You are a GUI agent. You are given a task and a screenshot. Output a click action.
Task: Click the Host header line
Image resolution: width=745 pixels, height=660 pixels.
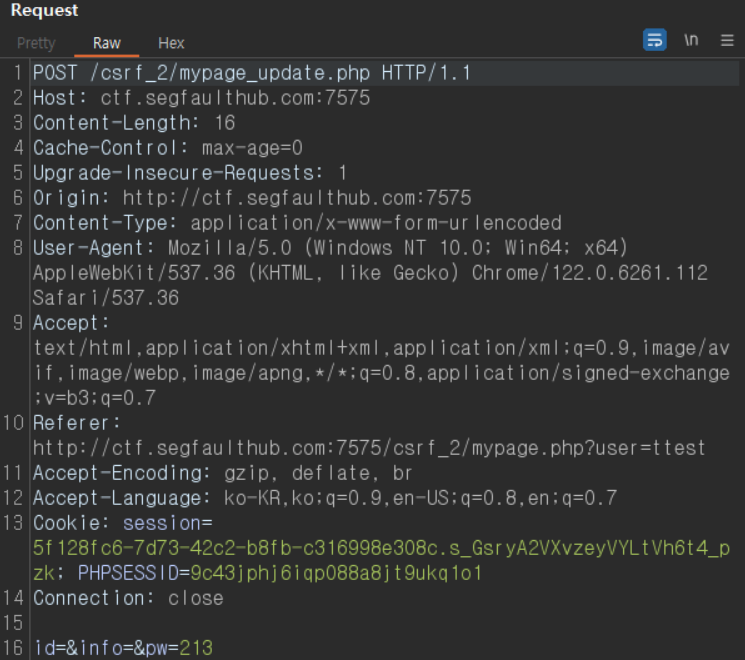201,98
